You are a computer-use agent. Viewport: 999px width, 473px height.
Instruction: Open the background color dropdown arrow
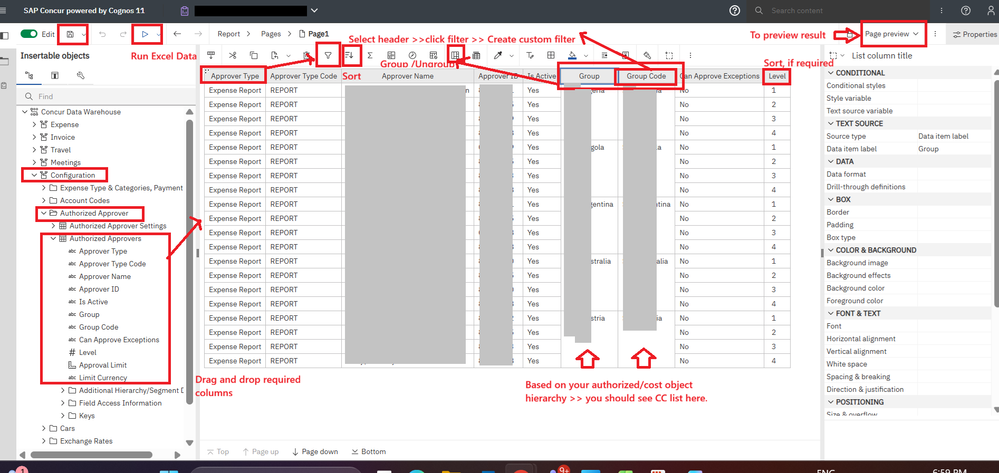pos(586,56)
